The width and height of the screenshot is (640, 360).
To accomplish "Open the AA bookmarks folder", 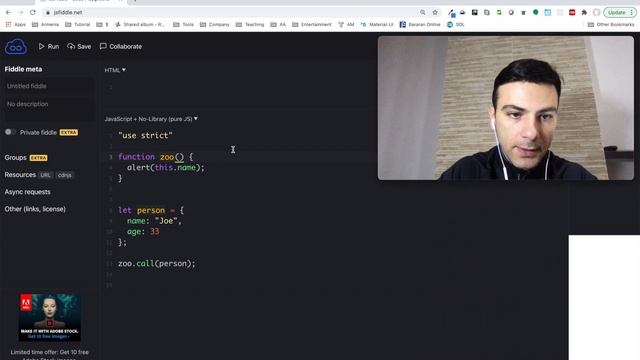I will pyautogui.click(x=278, y=24).
